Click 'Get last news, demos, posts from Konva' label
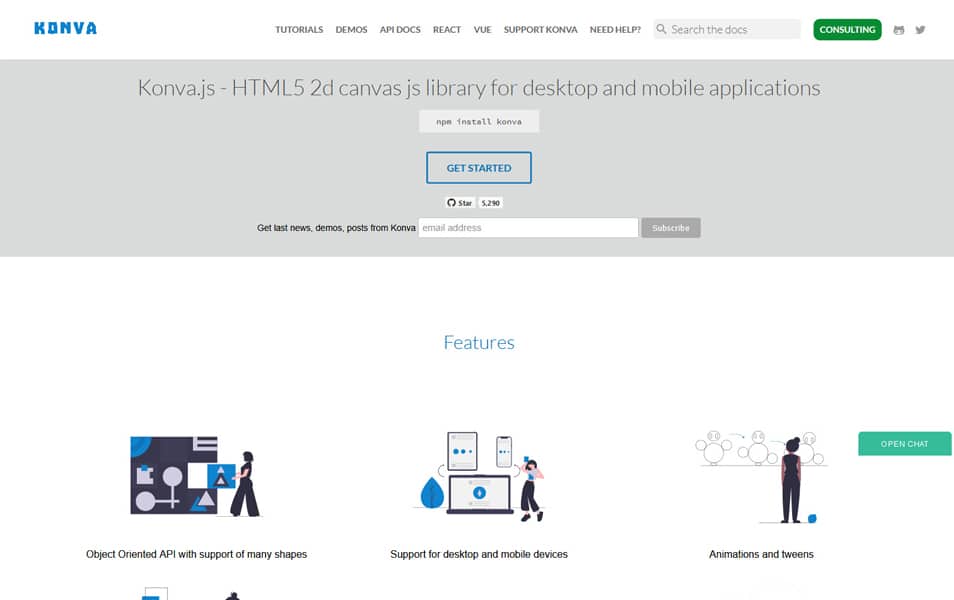The height and width of the screenshot is (600, 954). tap(336, 228)
